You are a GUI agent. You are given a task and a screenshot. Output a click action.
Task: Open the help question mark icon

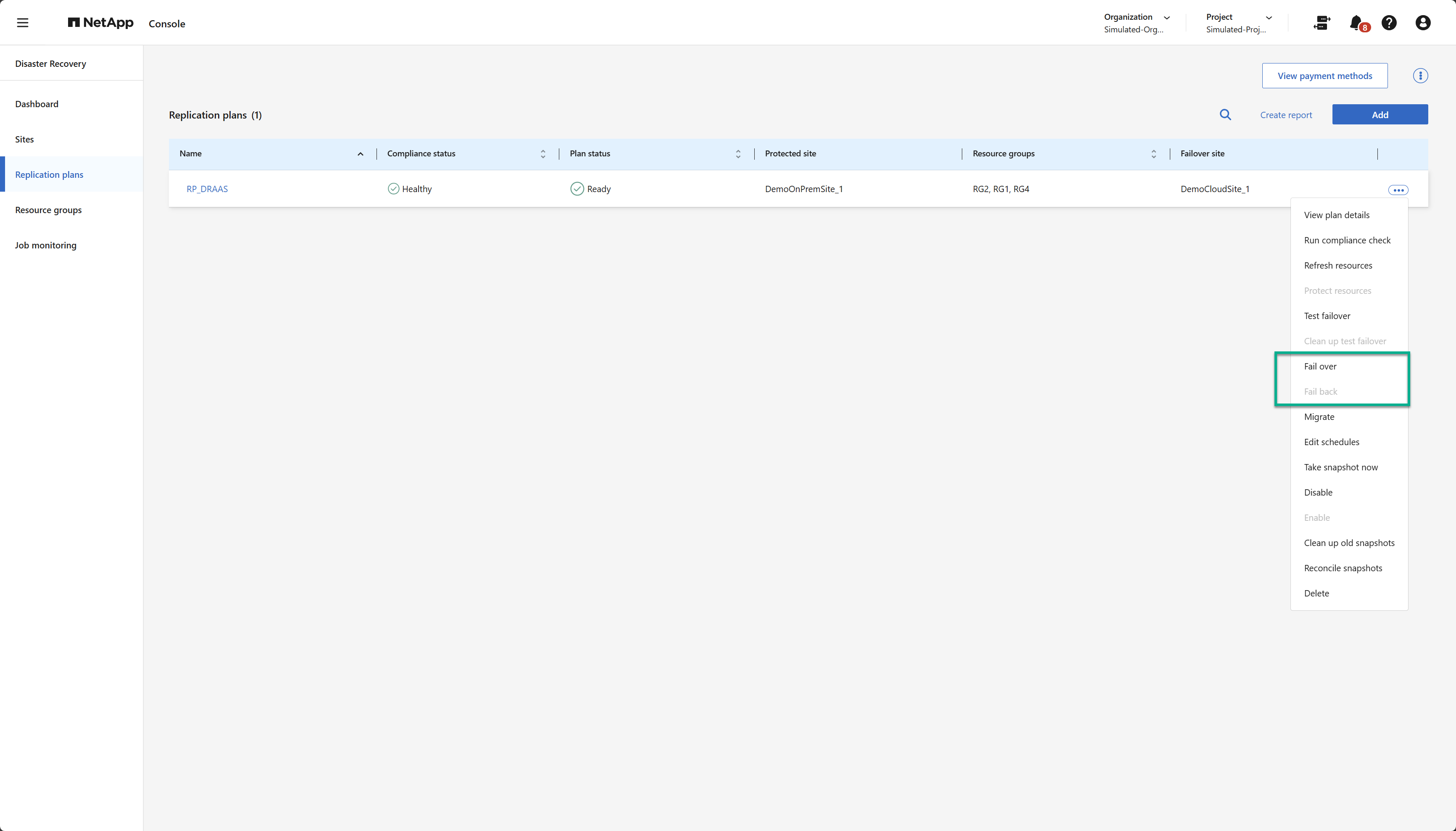pos(1389,23)
